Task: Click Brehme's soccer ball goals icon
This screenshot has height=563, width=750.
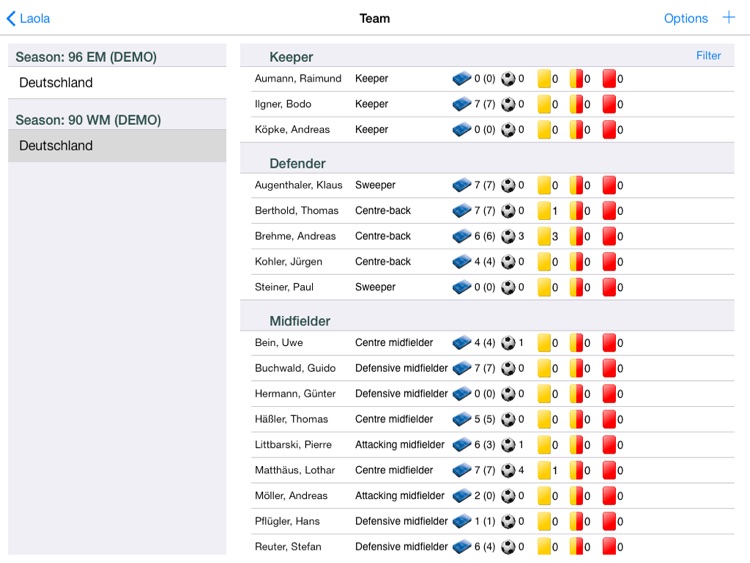Action: click(x=509, y=236)
